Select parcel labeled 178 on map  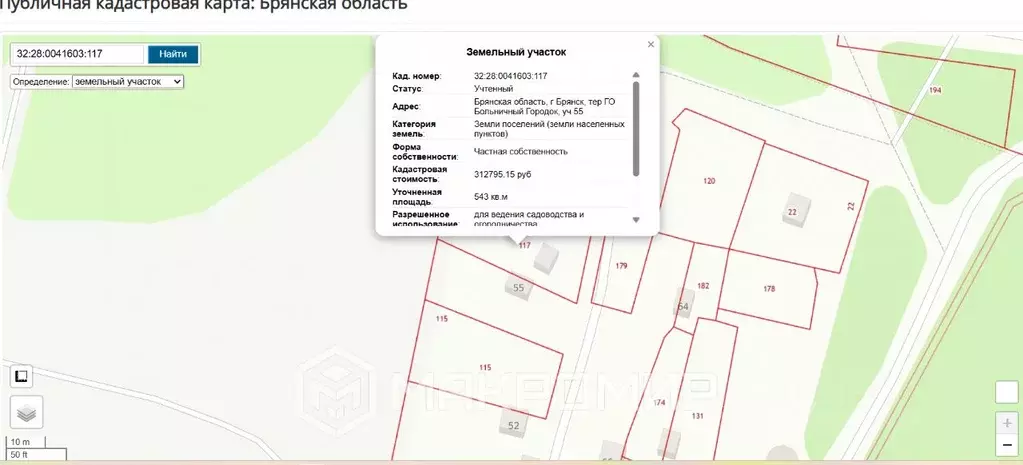coord(769,288)
